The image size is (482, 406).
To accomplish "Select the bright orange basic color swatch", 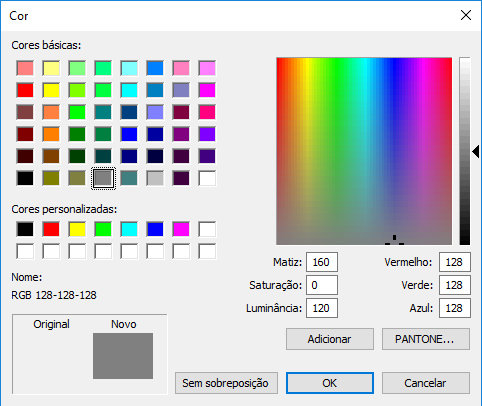I will click(x=51, y=134).
